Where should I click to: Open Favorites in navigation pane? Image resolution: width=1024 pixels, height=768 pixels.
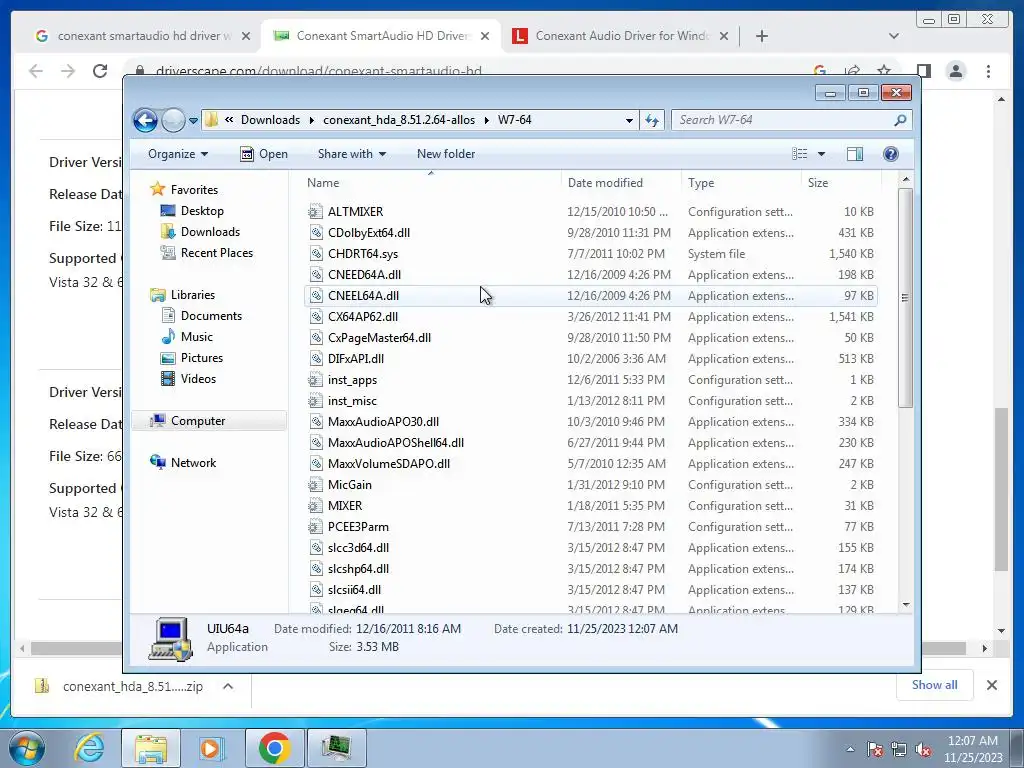(x=194, y=190)
